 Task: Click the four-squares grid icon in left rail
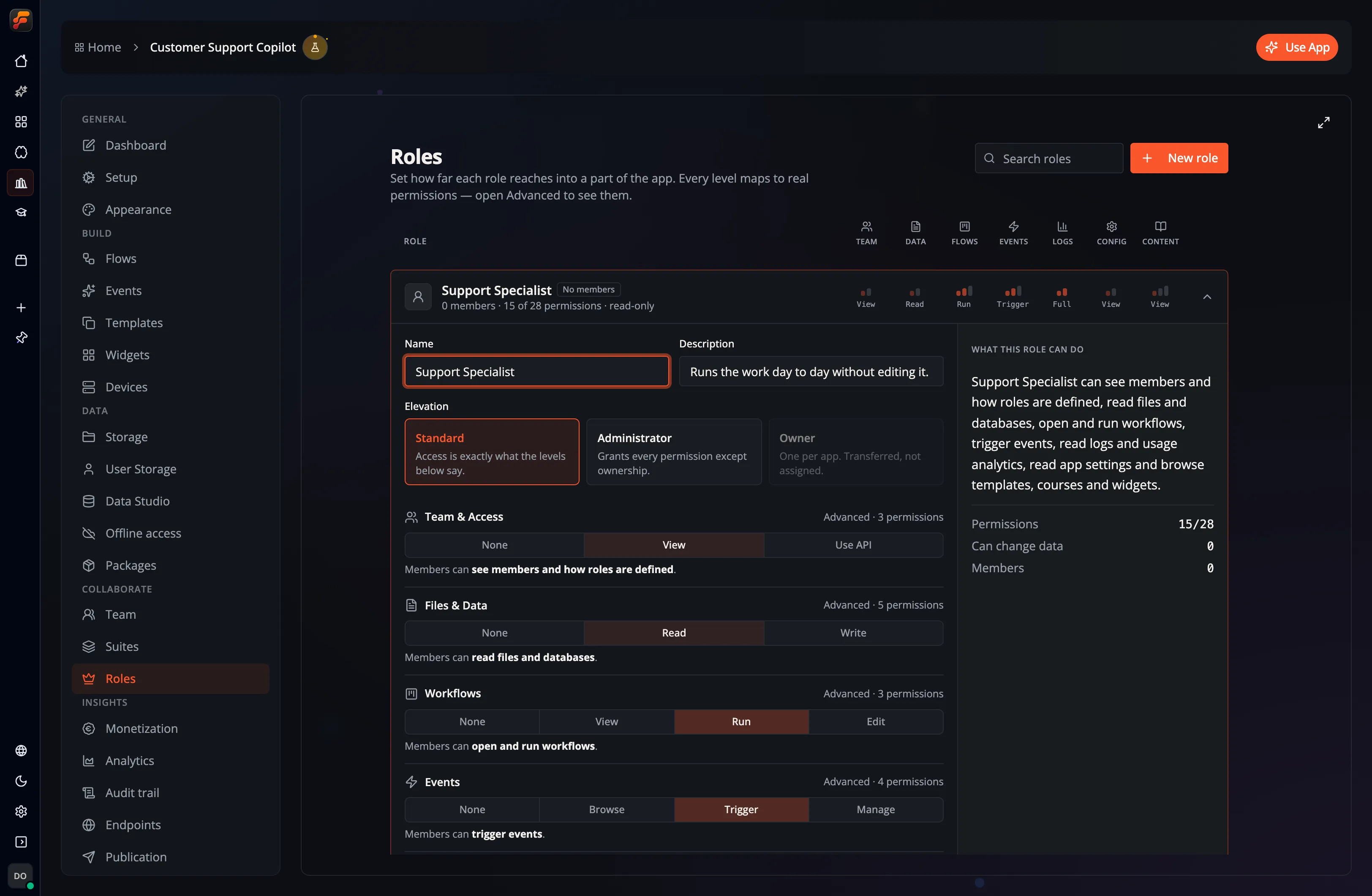[x=21, y=122]
